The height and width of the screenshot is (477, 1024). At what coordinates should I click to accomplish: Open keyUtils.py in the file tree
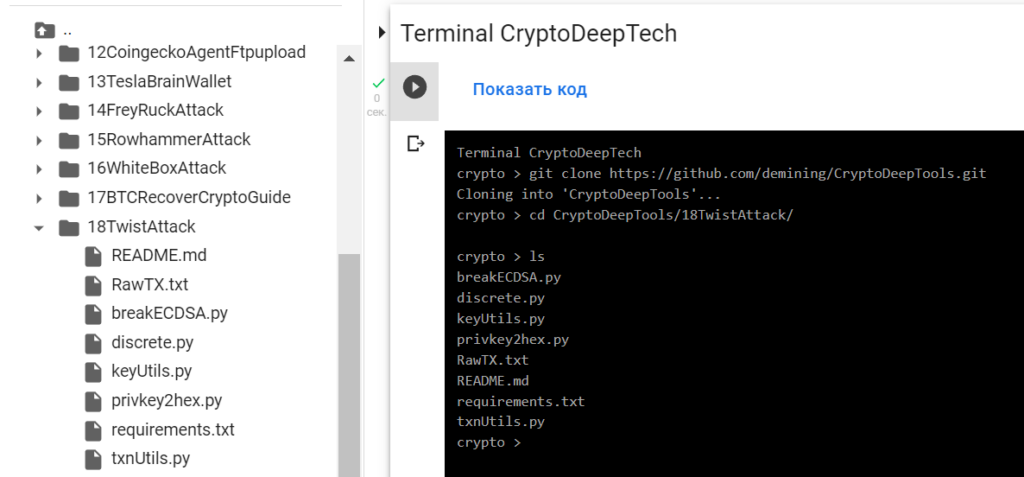(152, 372)
